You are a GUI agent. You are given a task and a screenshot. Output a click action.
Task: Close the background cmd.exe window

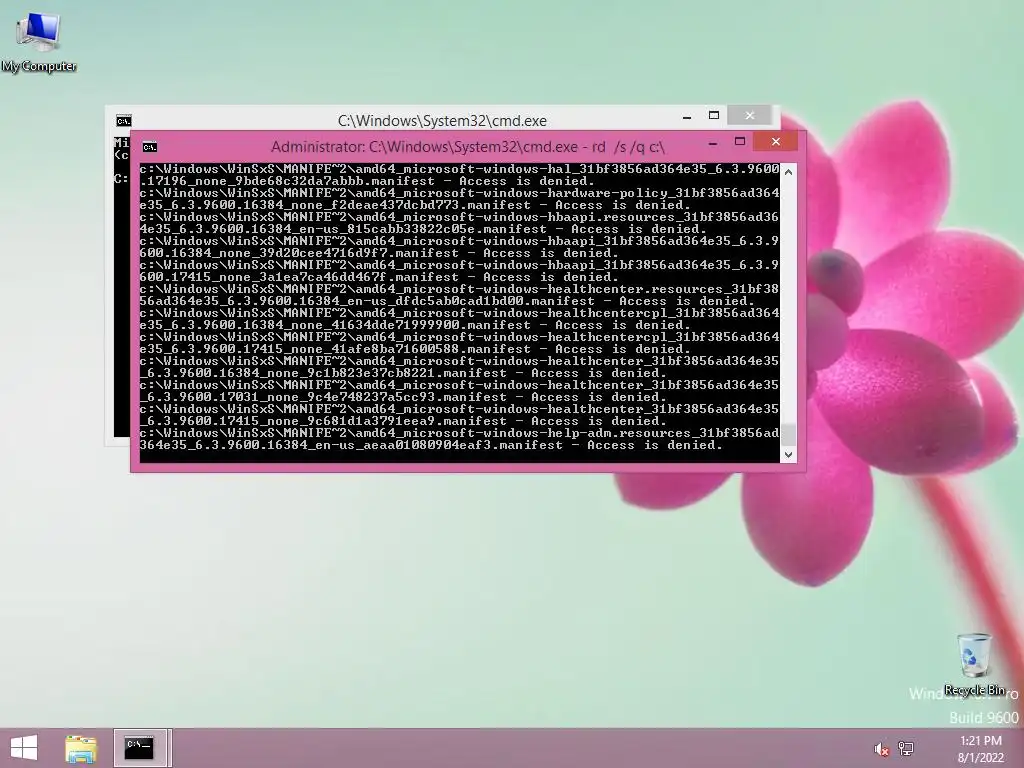749,116
